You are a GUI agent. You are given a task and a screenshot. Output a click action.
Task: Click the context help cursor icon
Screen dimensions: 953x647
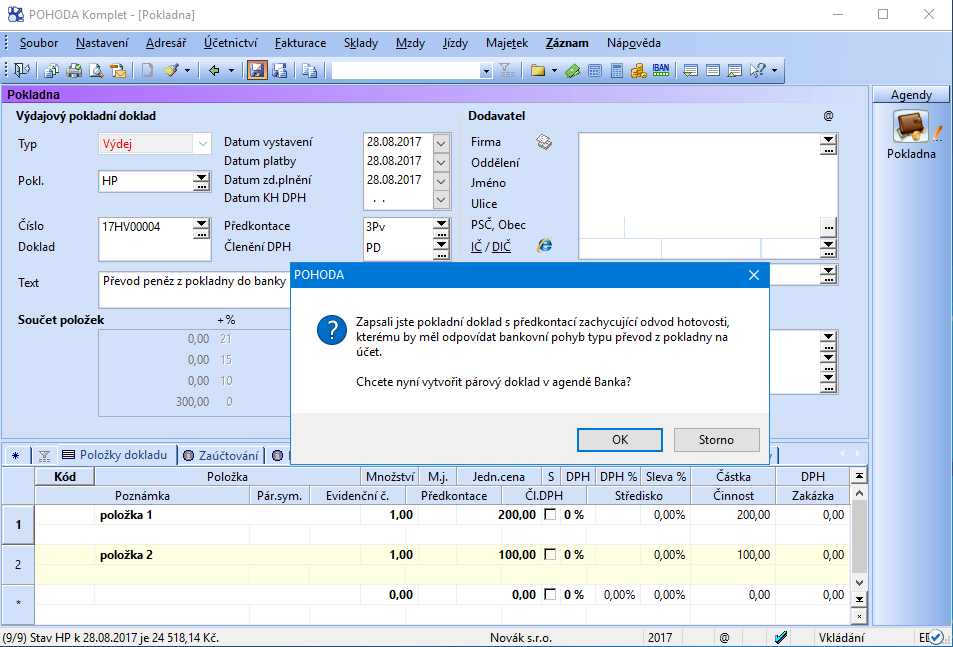[757, 70]
